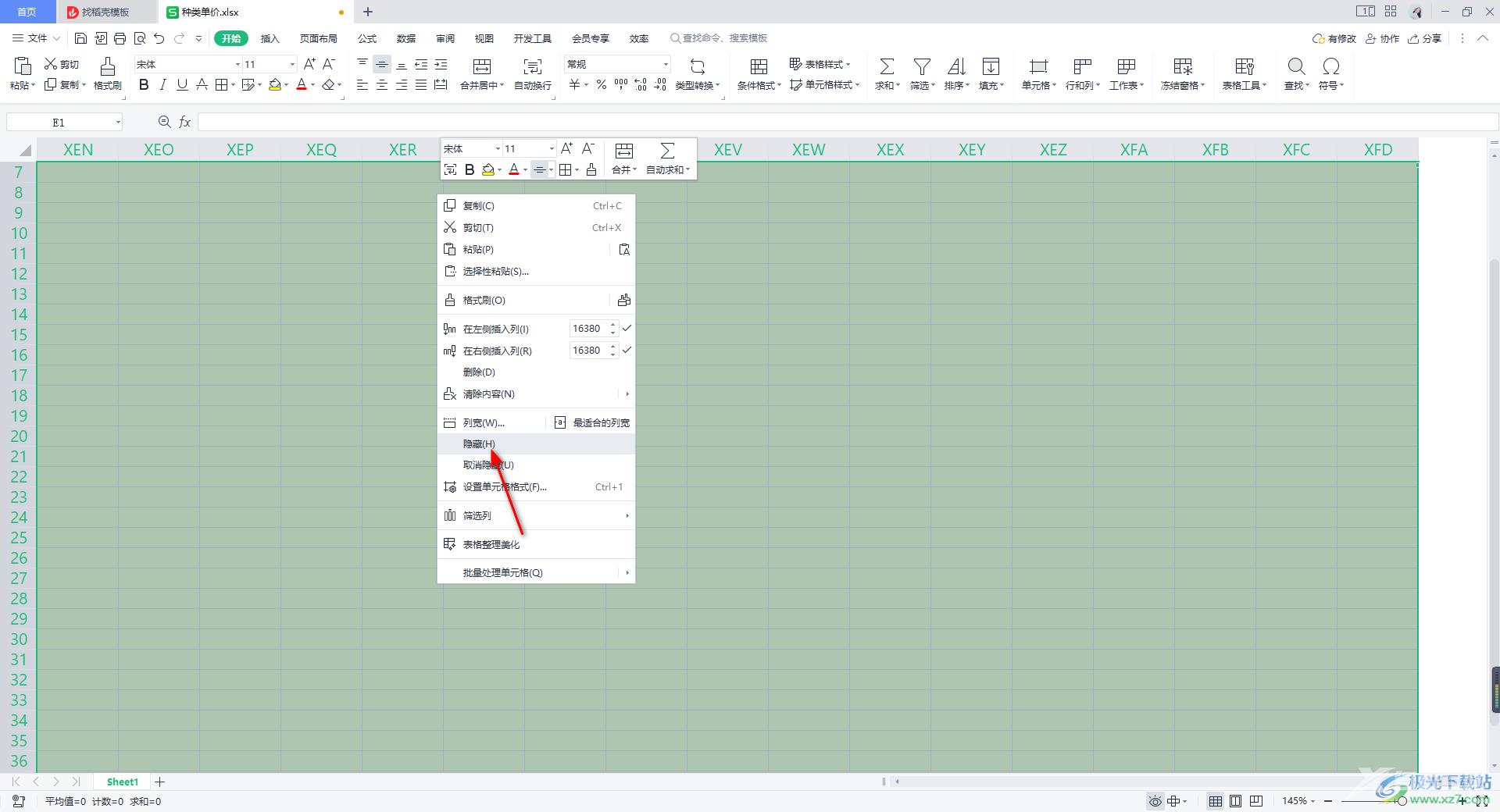Click the Conditional Formatting icon
This screenshot has width=1500, height=812.
pyautogui.click(x=759, y=66)
